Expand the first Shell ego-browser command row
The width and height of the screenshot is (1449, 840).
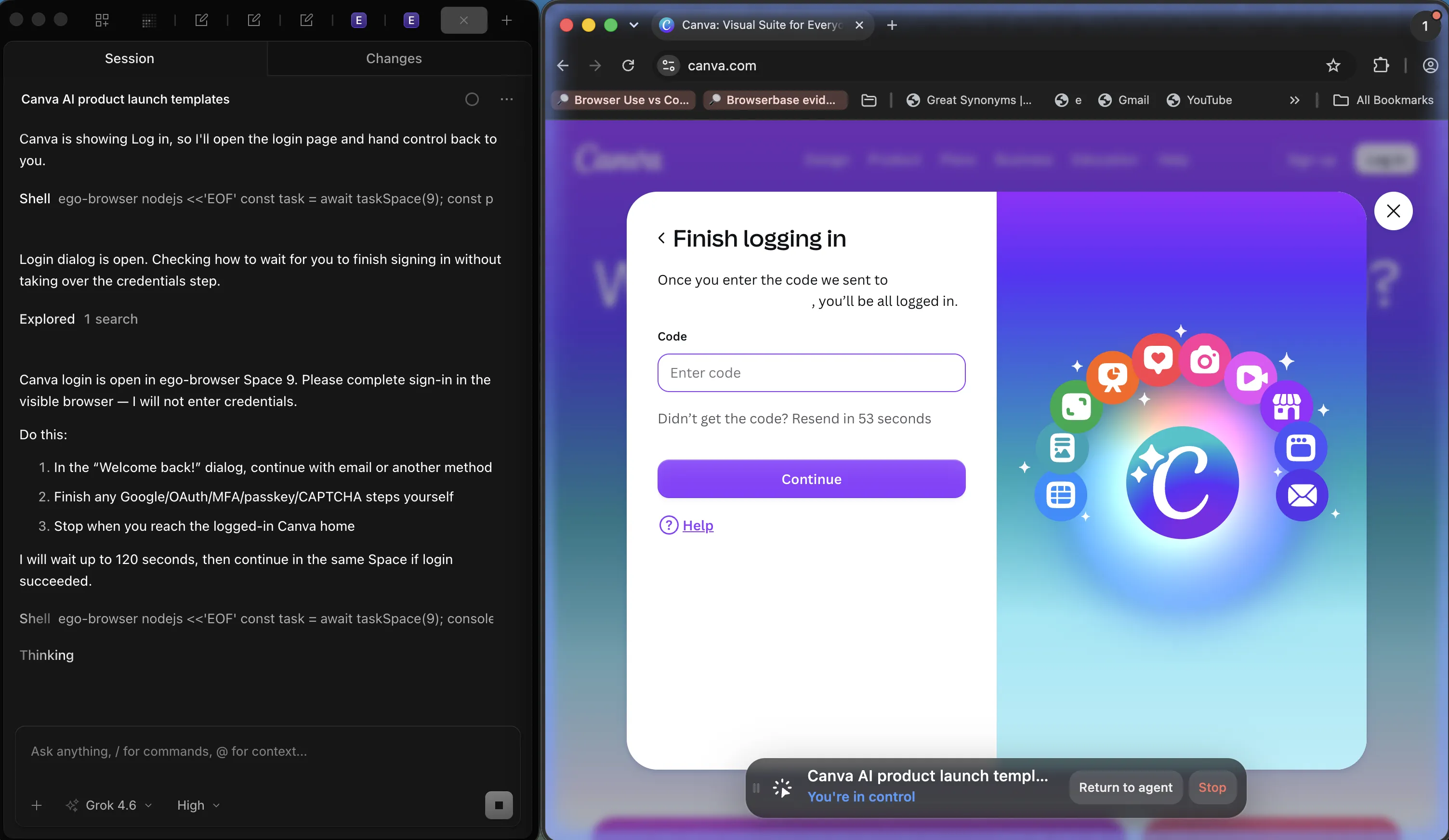tap(256, 198)
